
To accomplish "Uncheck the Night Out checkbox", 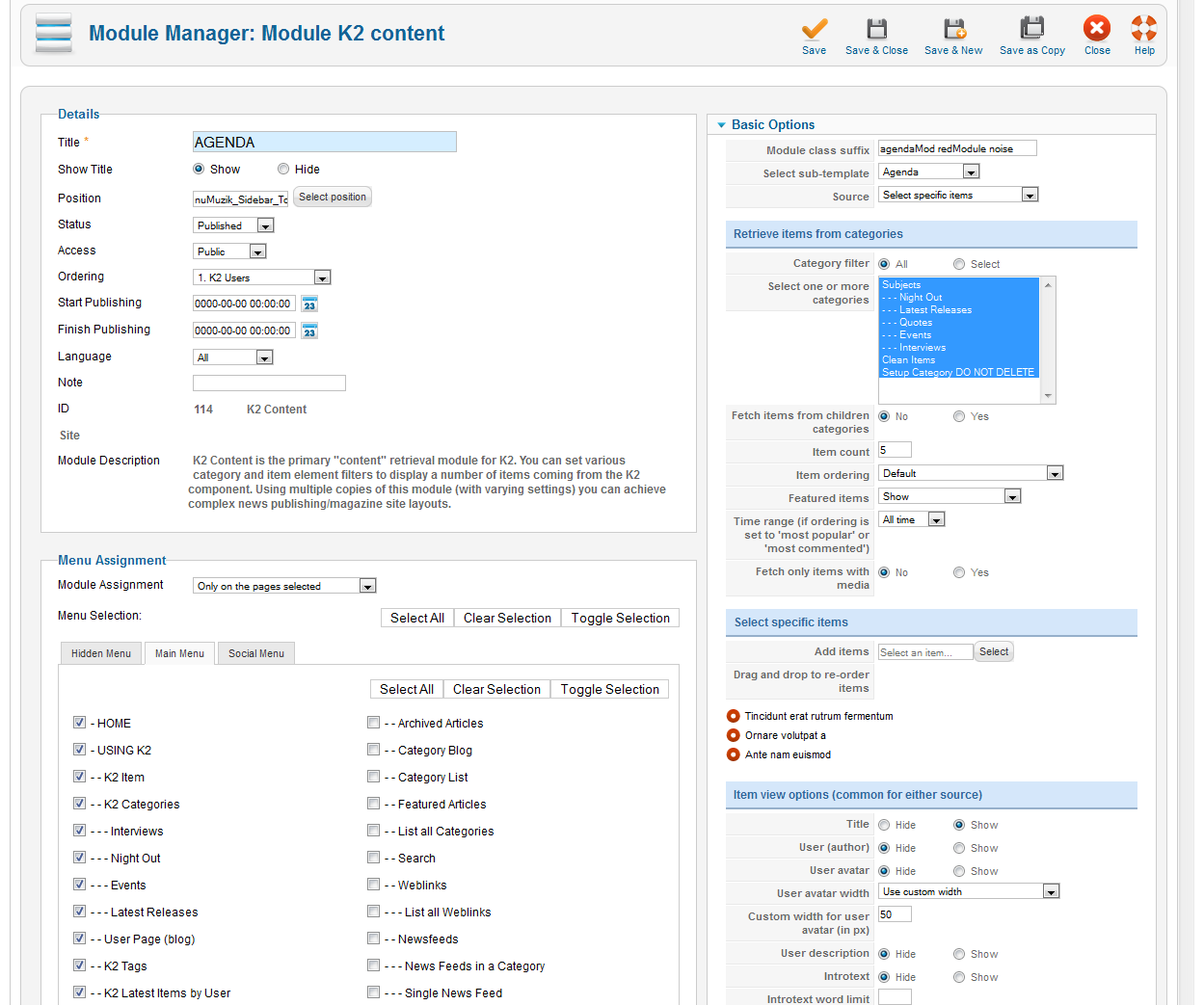I will (79, 858).
